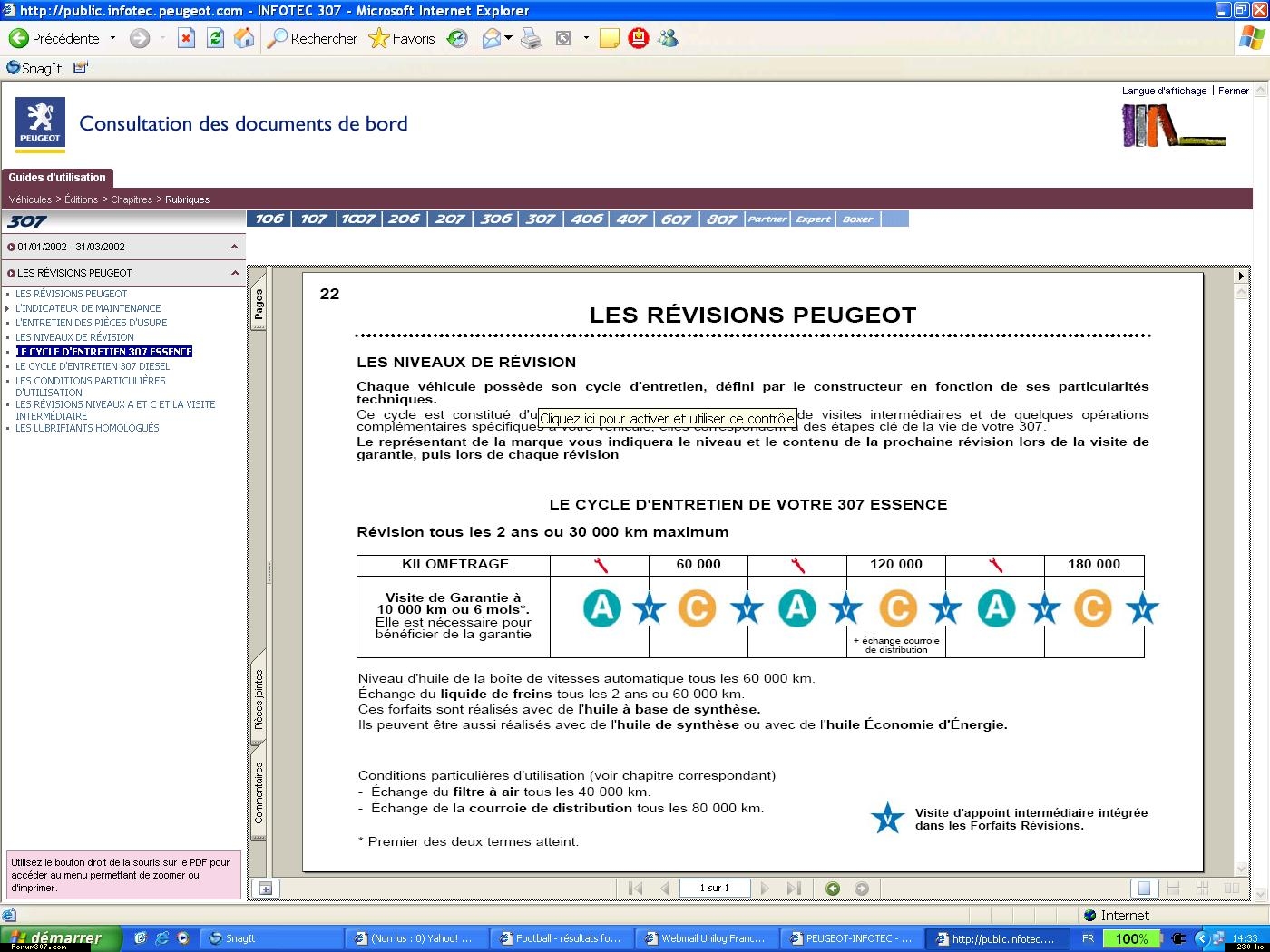Open Messenger buddies icon
Viewport: 1270px width, 952px height.
pos(669,38)
